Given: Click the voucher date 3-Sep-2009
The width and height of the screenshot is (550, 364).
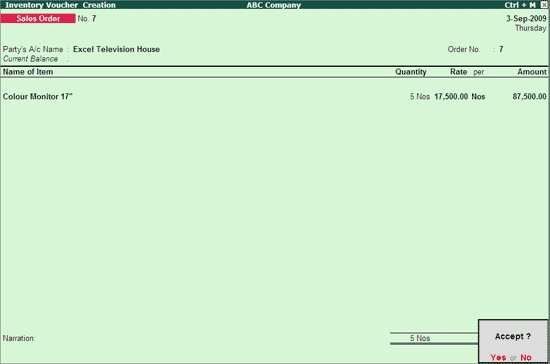Looking at the screenshot, I should click(x=526, y=19).
